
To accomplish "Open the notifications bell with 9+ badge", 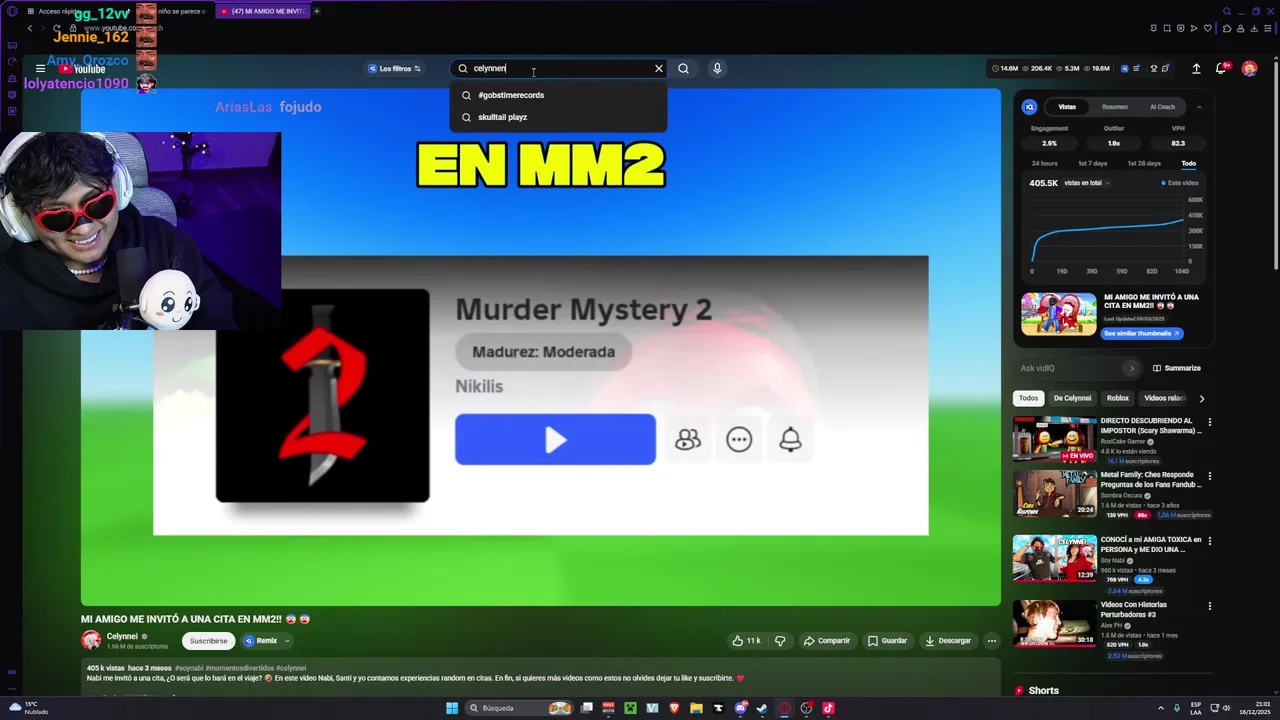I will (x=1222, y=69).
